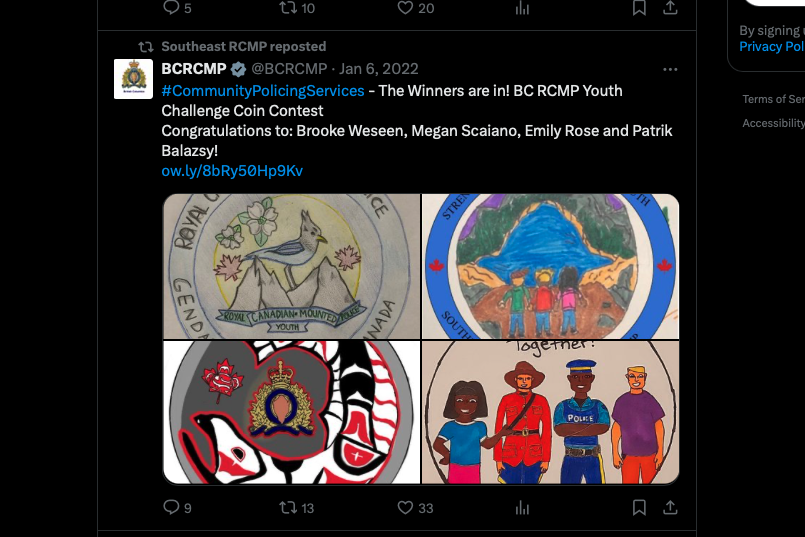
Task: Open the 'Southeast RCMP reposted' label
Action: [x=243, y=47]
